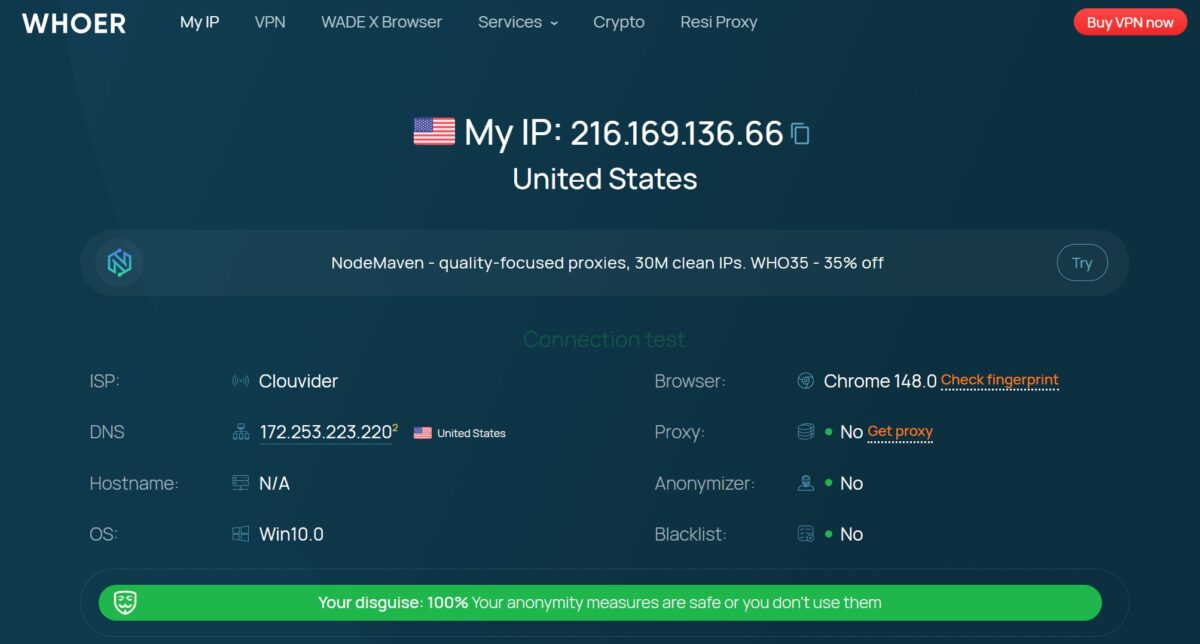Open the Resi Proxy nav item
Screen dimensions: 1200x644
(719, 22)
